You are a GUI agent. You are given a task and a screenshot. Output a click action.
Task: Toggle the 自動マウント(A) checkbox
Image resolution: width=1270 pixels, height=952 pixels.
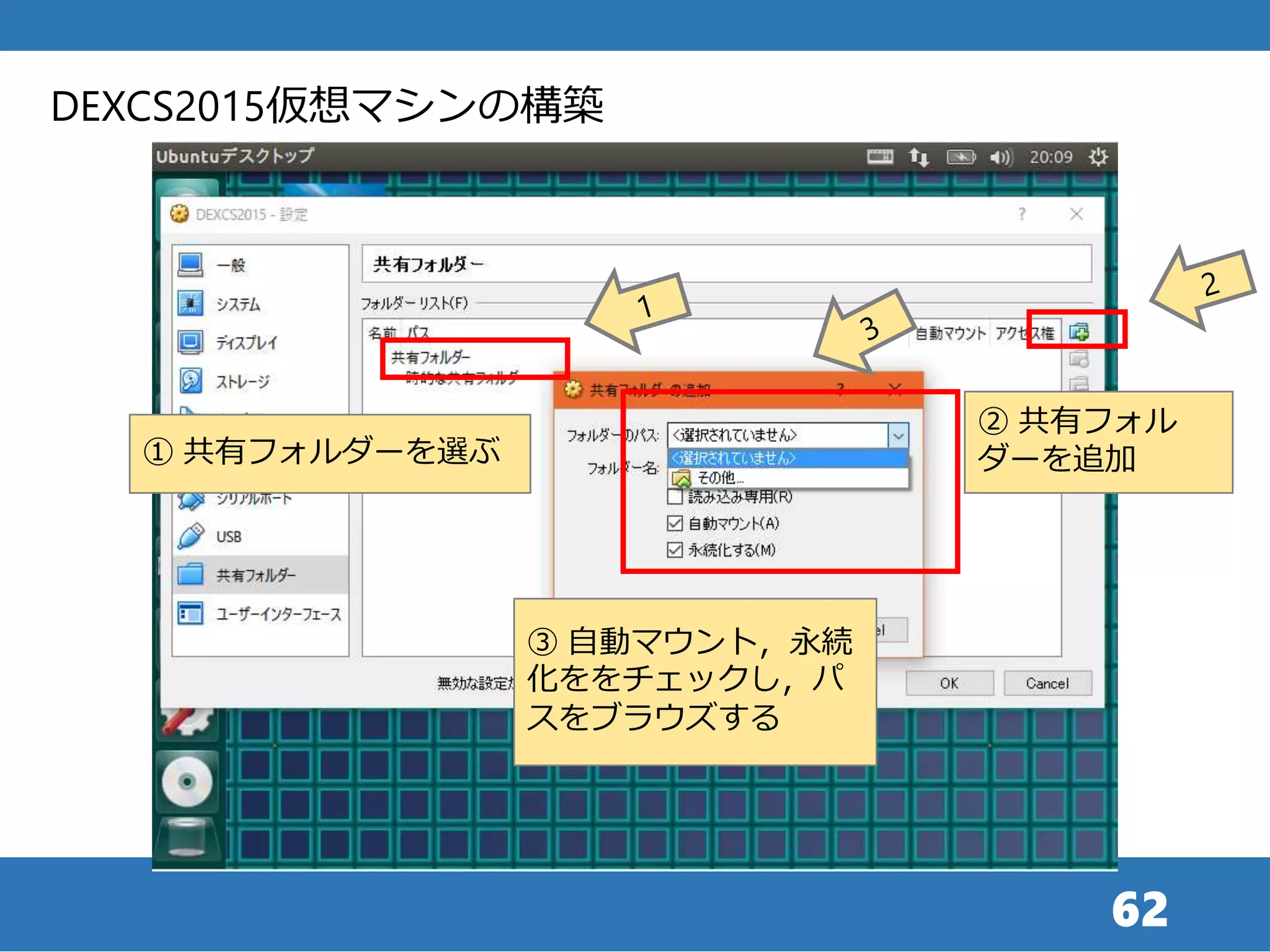click(x=675, y=524)
